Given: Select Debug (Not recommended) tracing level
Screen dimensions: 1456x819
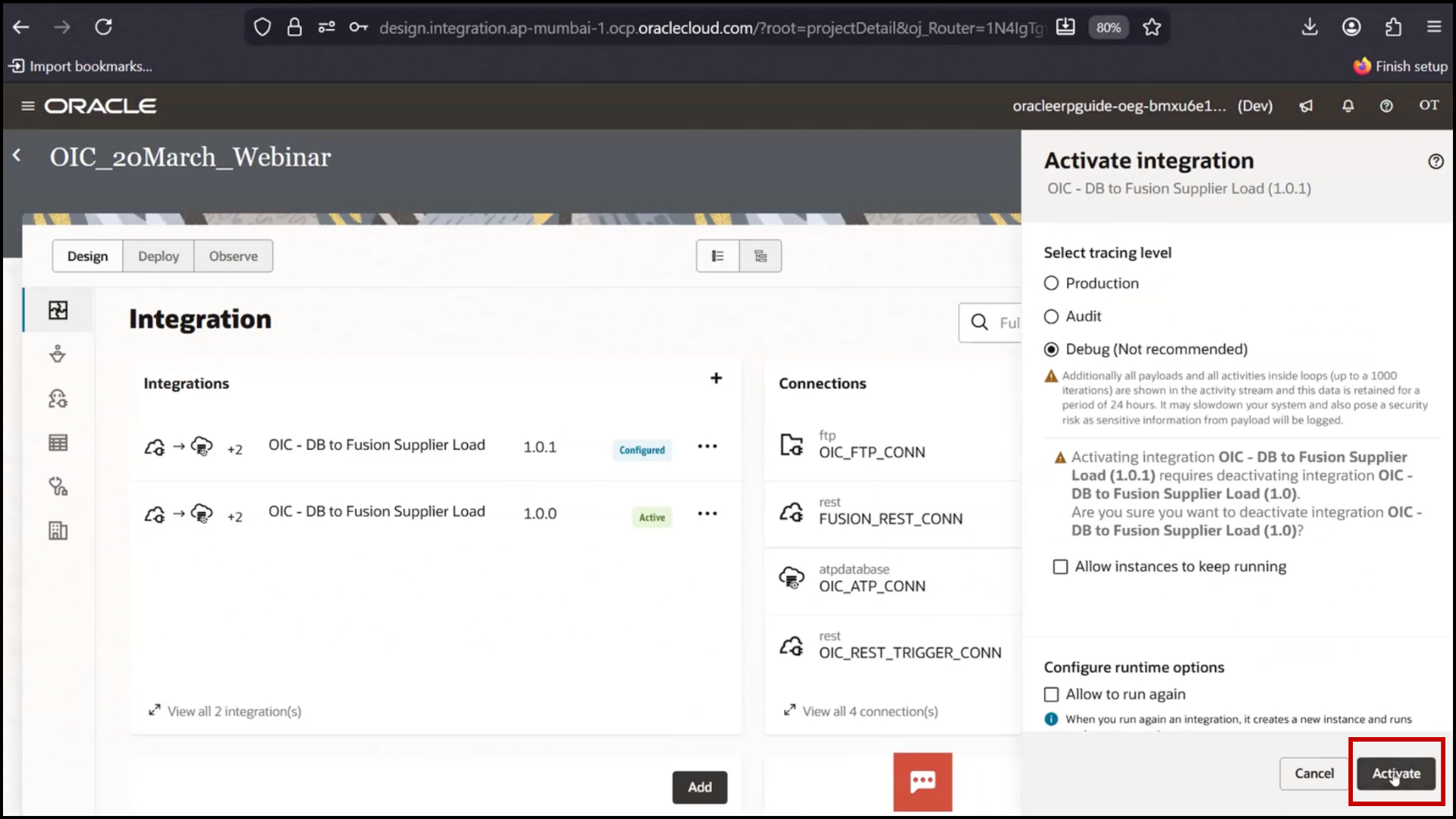Looking at the screenshot, I should point(1051,350).
